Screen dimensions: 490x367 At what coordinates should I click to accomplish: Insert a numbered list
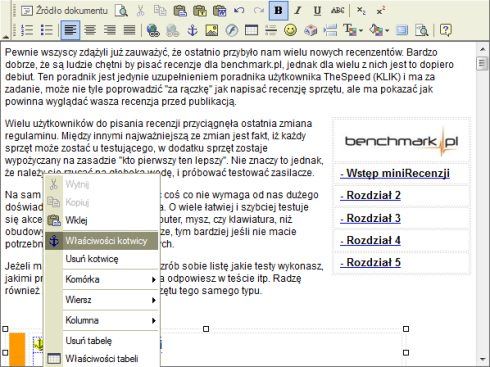pos(27,30)
